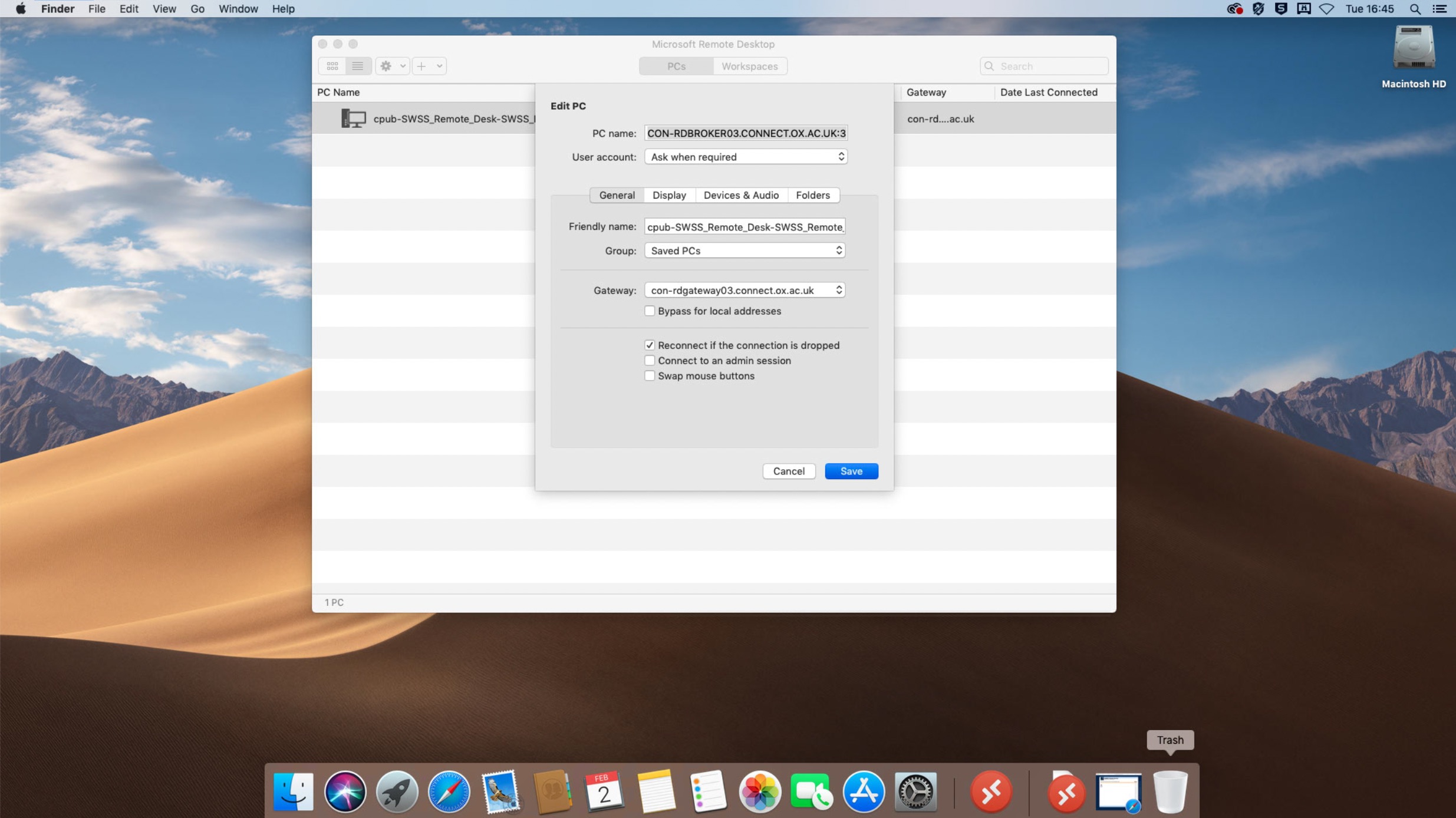Open Launchpad from the Dock
The width and height of the screenshot is (1456, 818).
(x=397, y=791)
